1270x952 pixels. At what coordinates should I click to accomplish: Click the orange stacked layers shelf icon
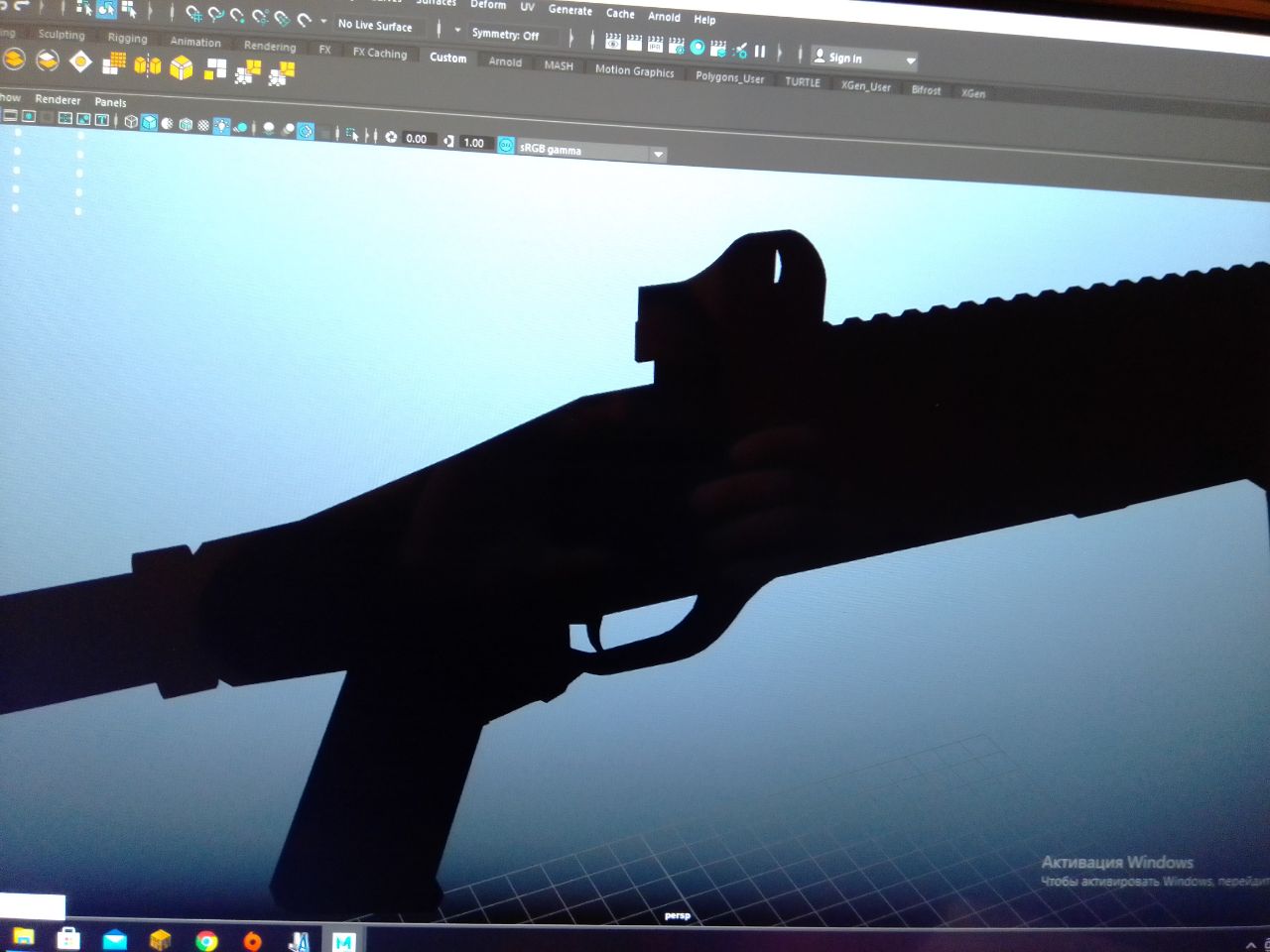(14, 59)
